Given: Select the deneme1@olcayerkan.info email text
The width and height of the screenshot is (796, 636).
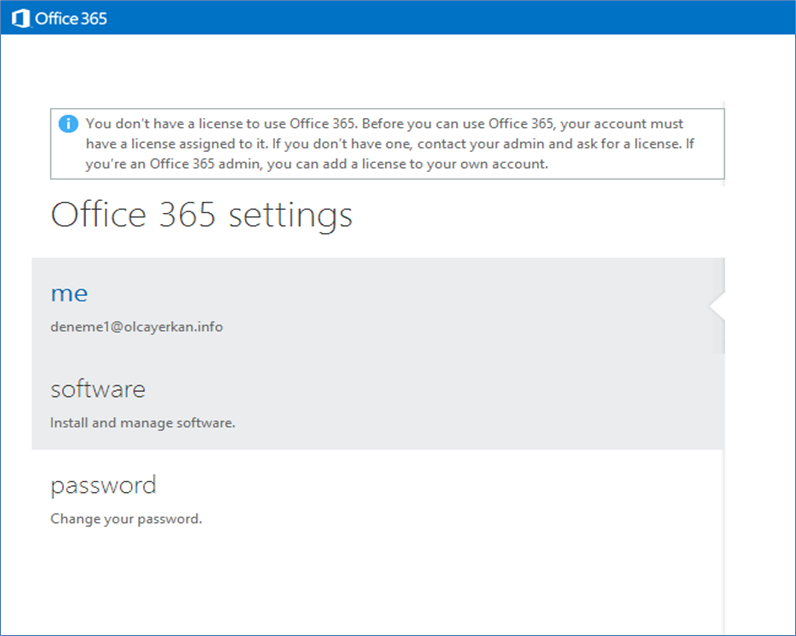Looking at the screenshot, I should (x=137, y=326).
